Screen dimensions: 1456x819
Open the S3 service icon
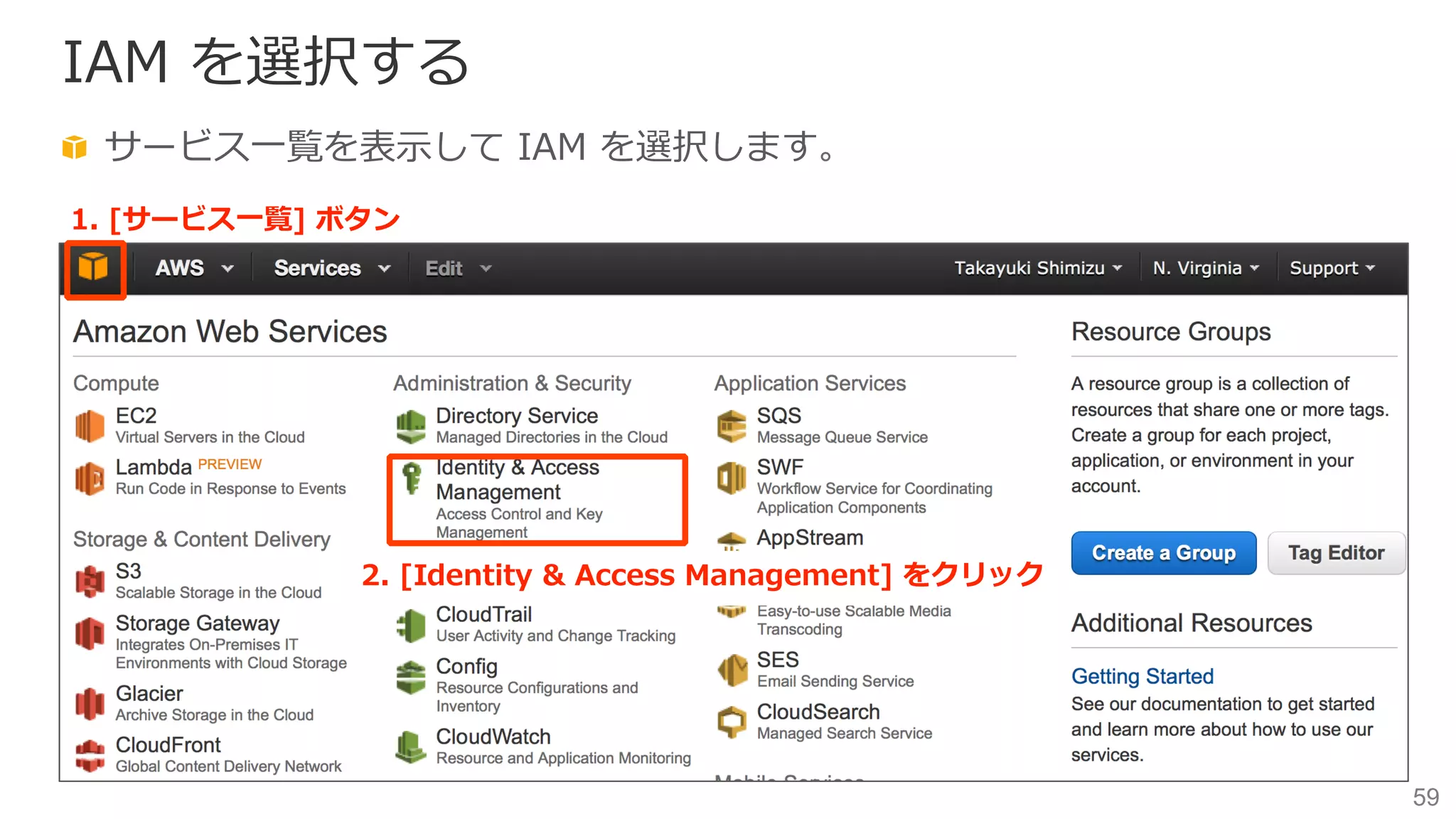(x=90, y=582)
